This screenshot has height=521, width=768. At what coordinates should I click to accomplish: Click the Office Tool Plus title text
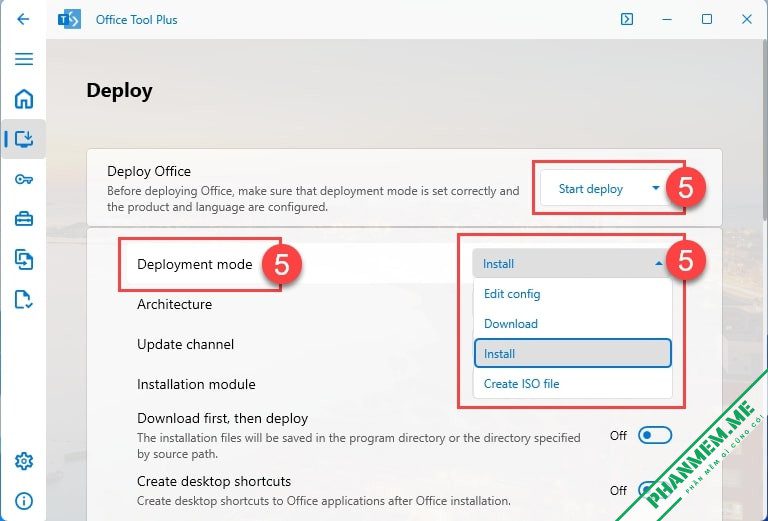click(137, 20)
